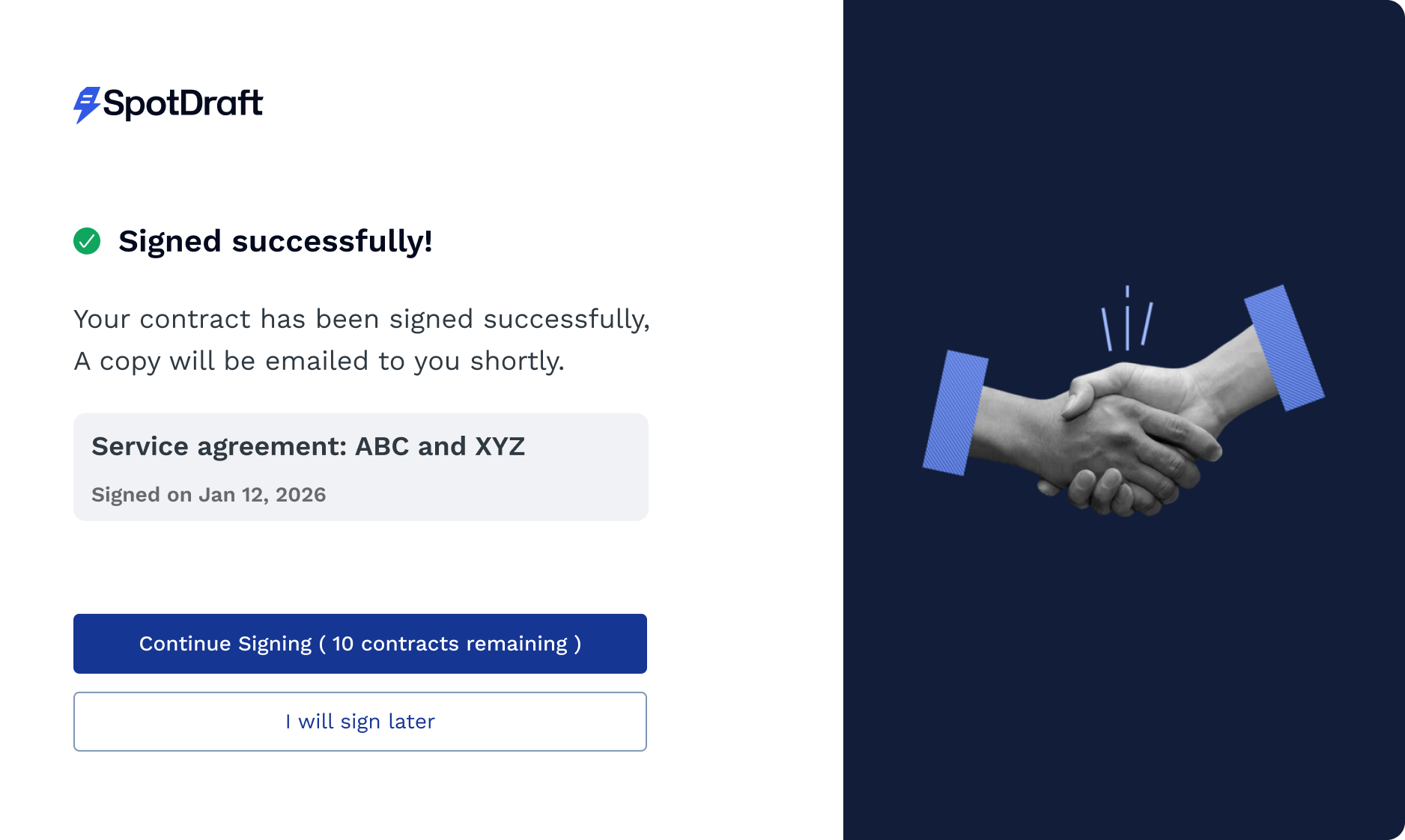The width and height of the screenshot is (1405, 840).
Task: Click the Signed successfully! heading
Action: 276,241
